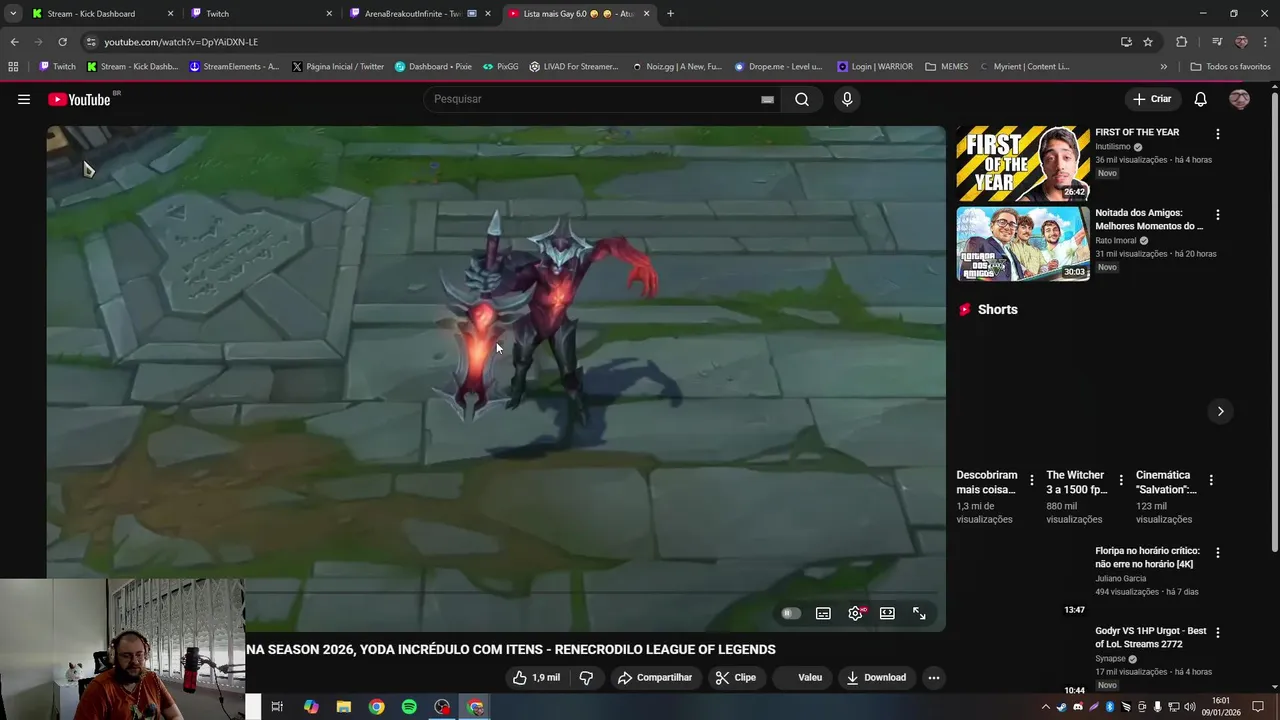Reload the page
The width and height of the screenshot is (1280, 720).
(x=62, y=42)
